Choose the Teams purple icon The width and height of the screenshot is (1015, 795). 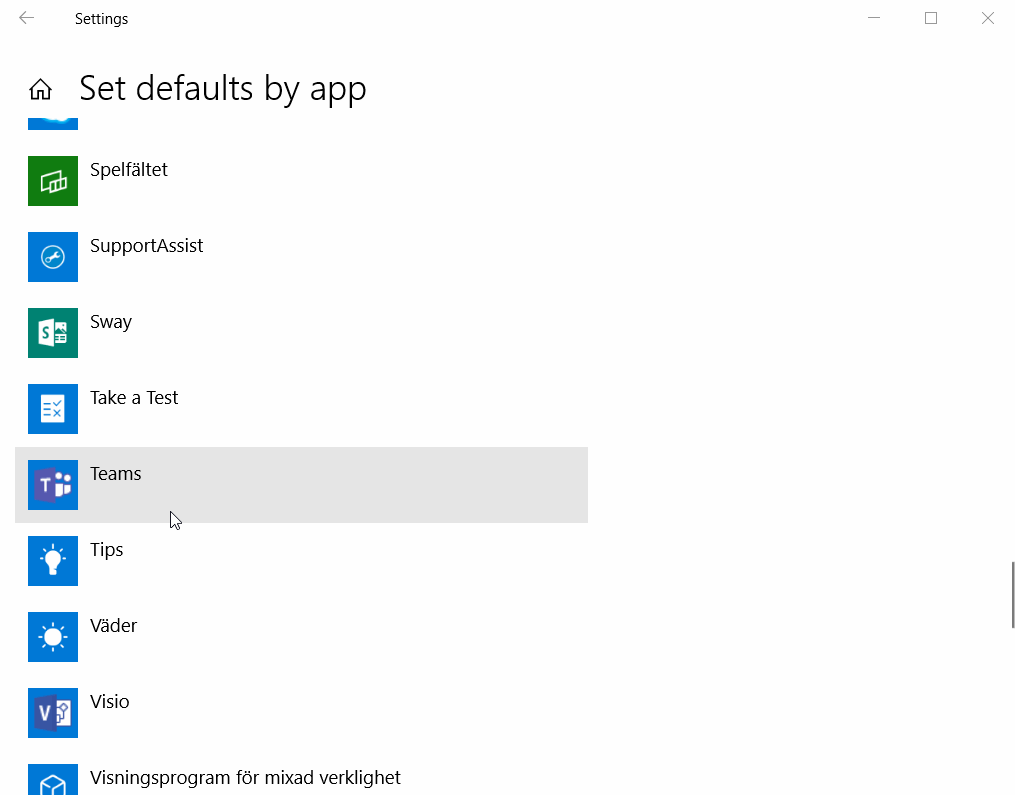[53, 485]
